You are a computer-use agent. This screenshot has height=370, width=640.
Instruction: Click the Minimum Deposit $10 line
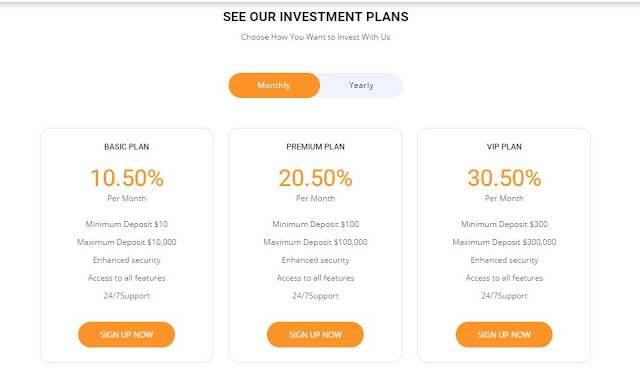pyautogui.click(x=127, y=224)
